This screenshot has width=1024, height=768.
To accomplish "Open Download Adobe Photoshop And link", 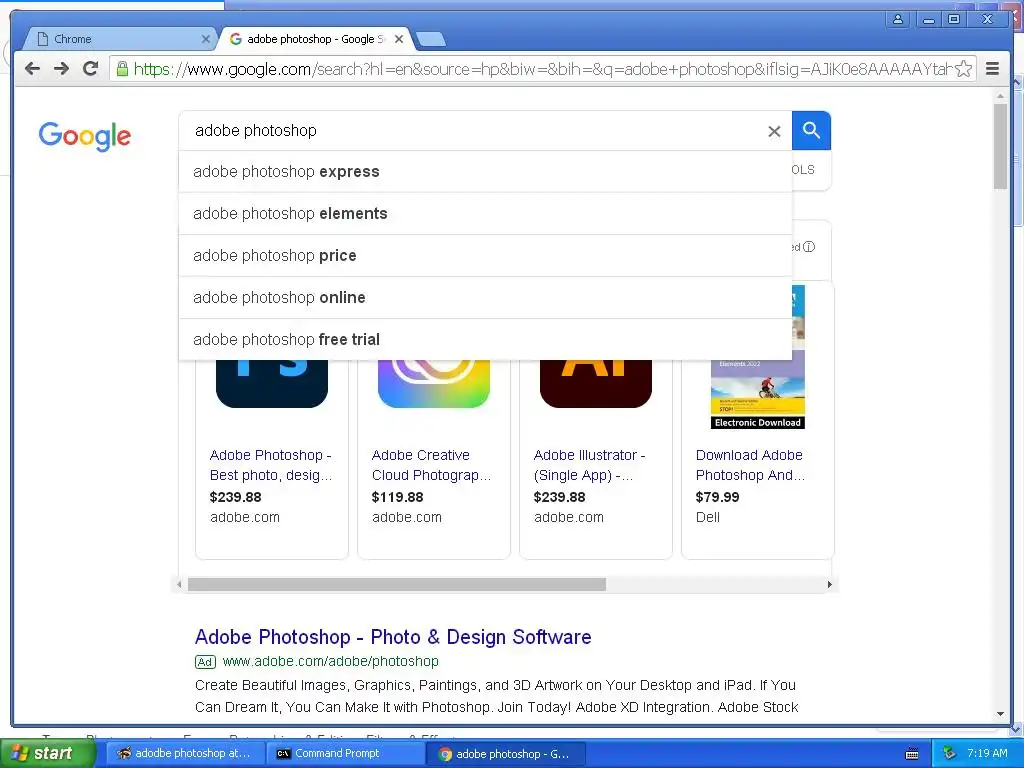I will pos(750,465).
